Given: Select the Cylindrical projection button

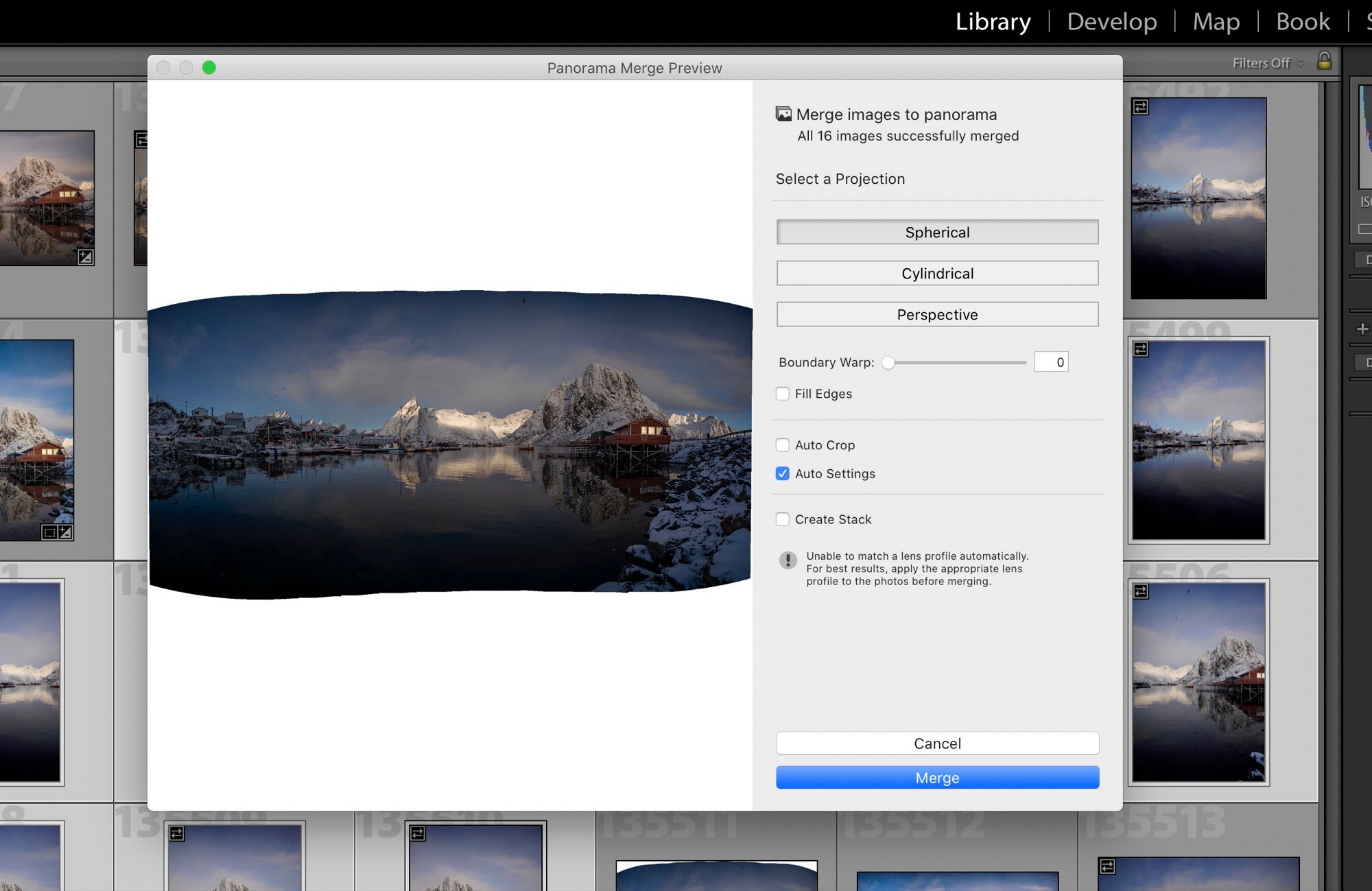Looking at the screenshot, I should click(x=937, y=273).
